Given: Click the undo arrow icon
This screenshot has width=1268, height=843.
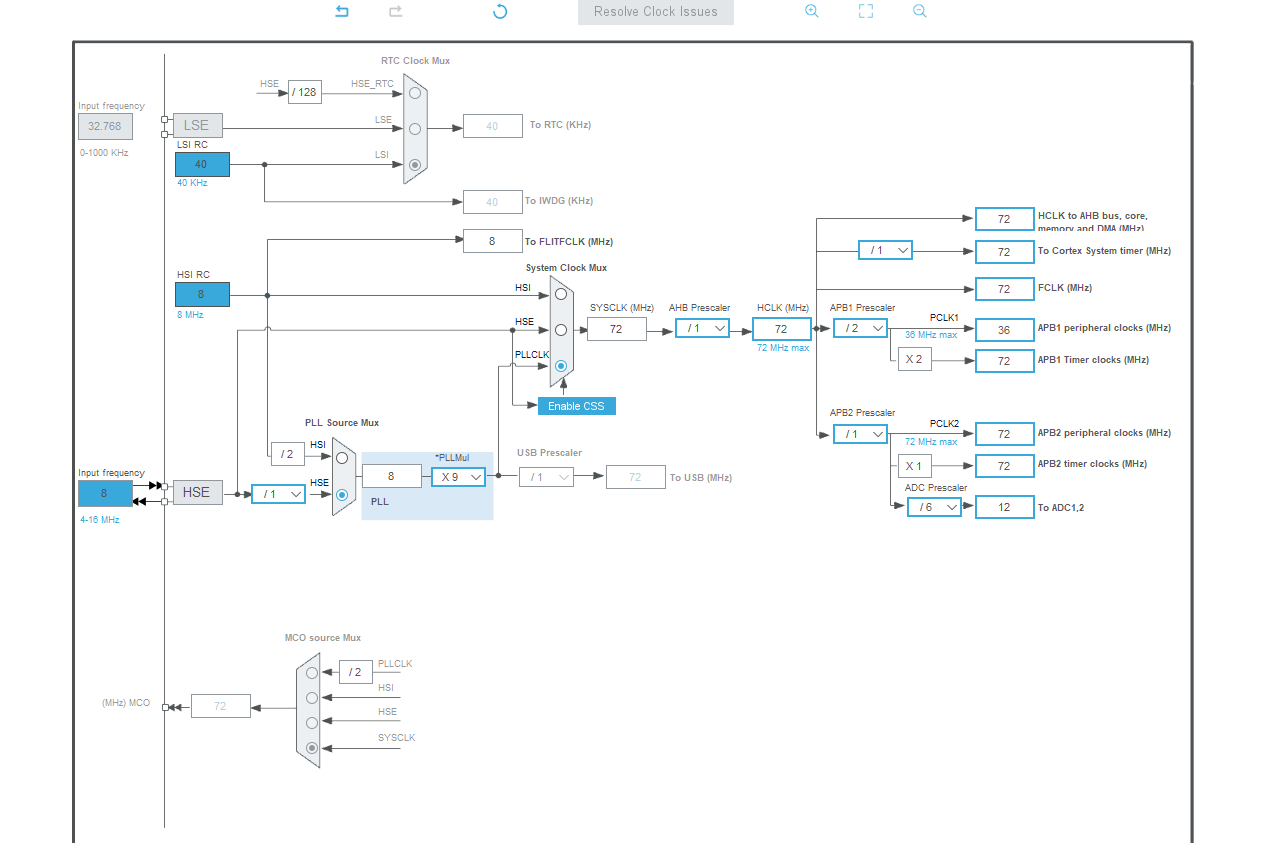Looking at the screenshot, I should pos(342,11).
